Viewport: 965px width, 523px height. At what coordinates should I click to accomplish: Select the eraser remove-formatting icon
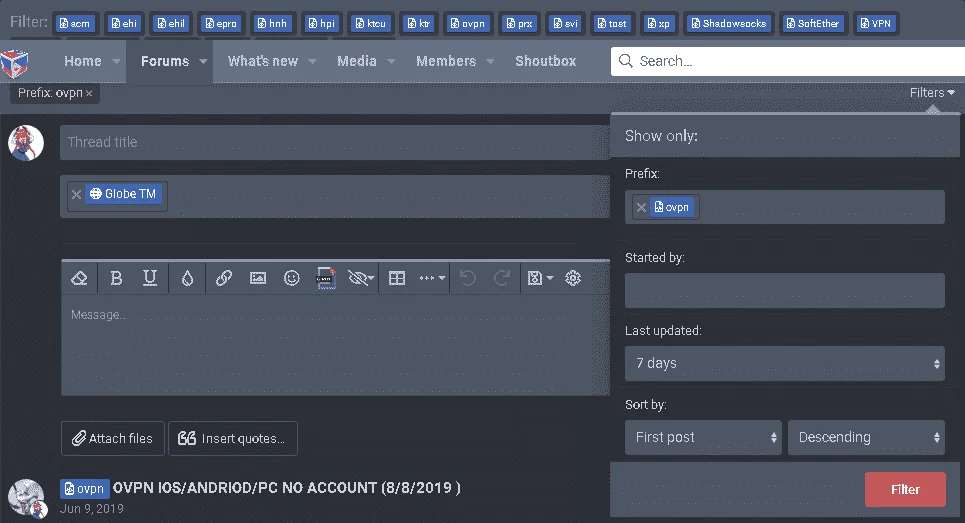(79, 278)
